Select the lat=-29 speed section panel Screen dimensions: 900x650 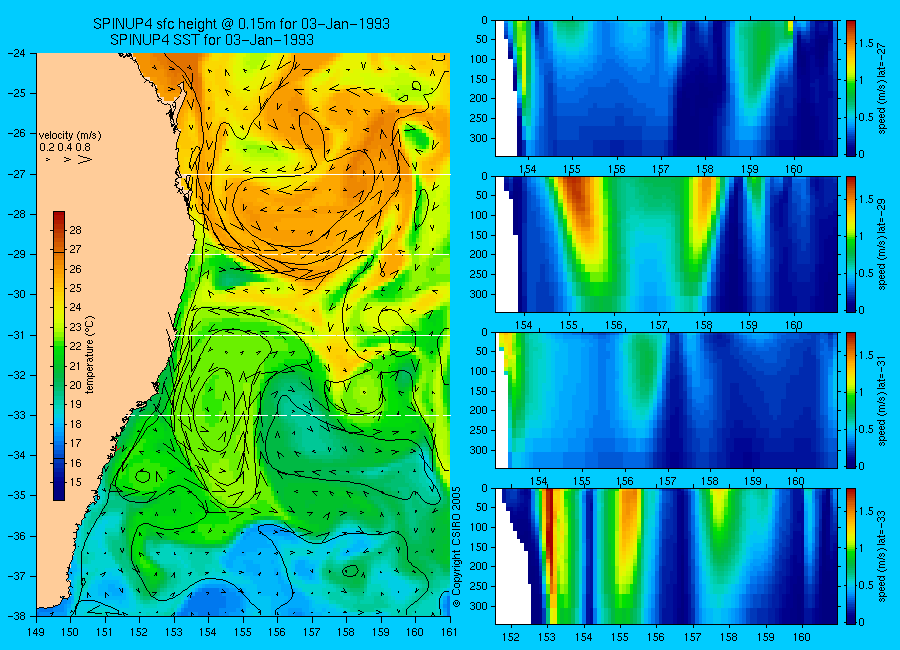coord(666,244)
